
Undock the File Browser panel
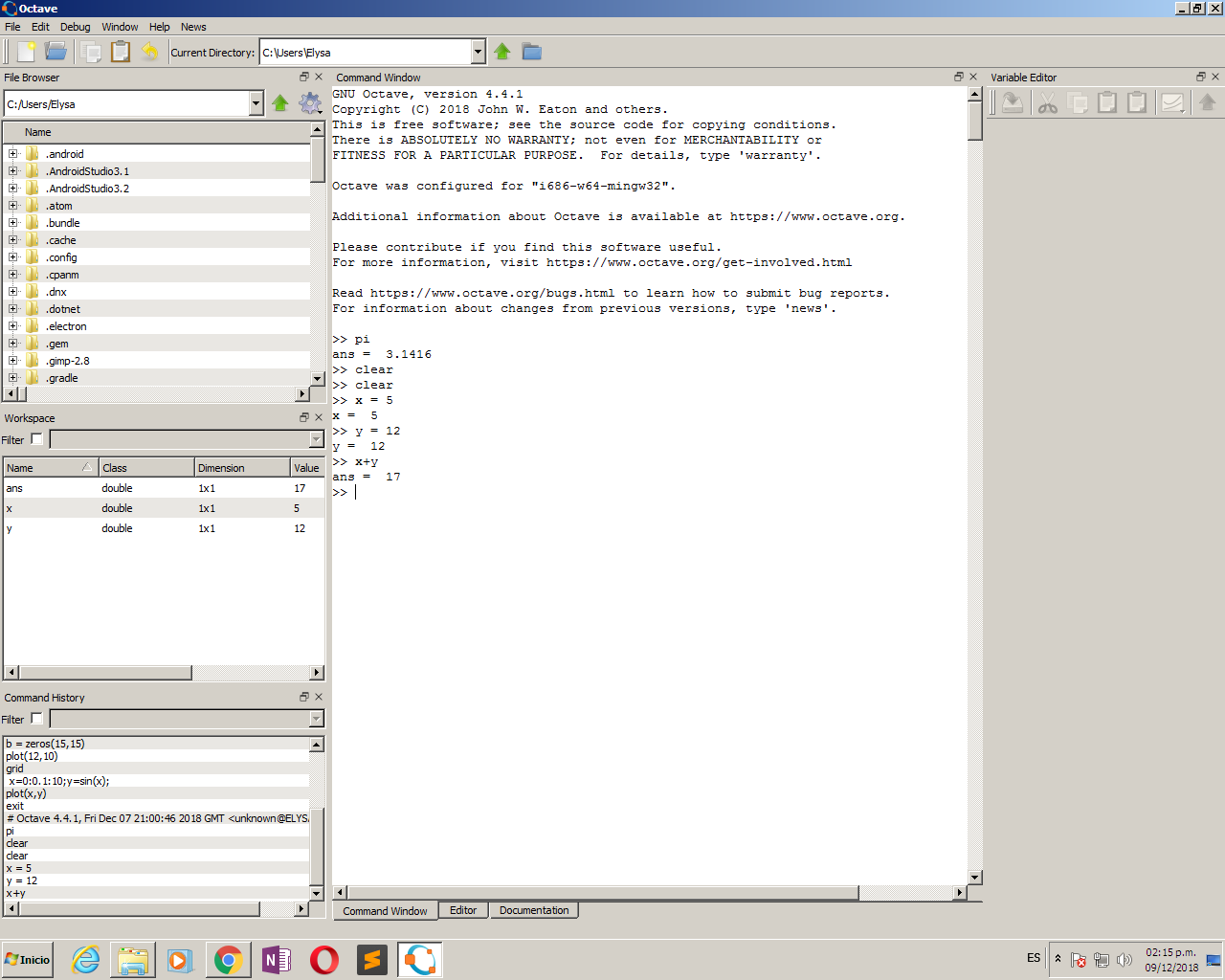tap(304, 77)
